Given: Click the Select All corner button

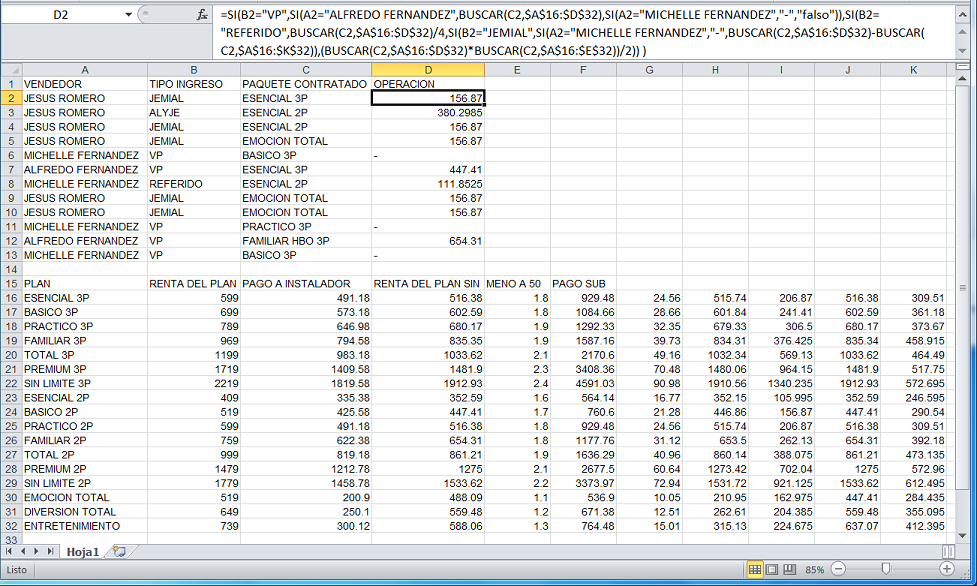Looking at the screenshot, I should tap(11, 70).
